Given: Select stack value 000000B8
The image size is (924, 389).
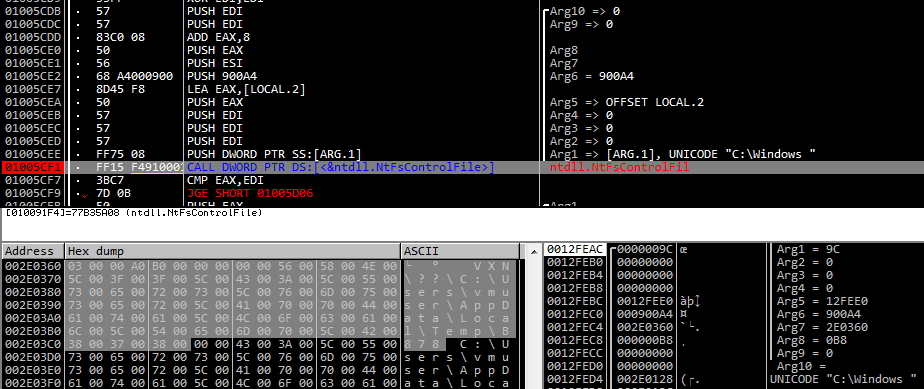Looking at the screenshot, I should tap(645, 340).
